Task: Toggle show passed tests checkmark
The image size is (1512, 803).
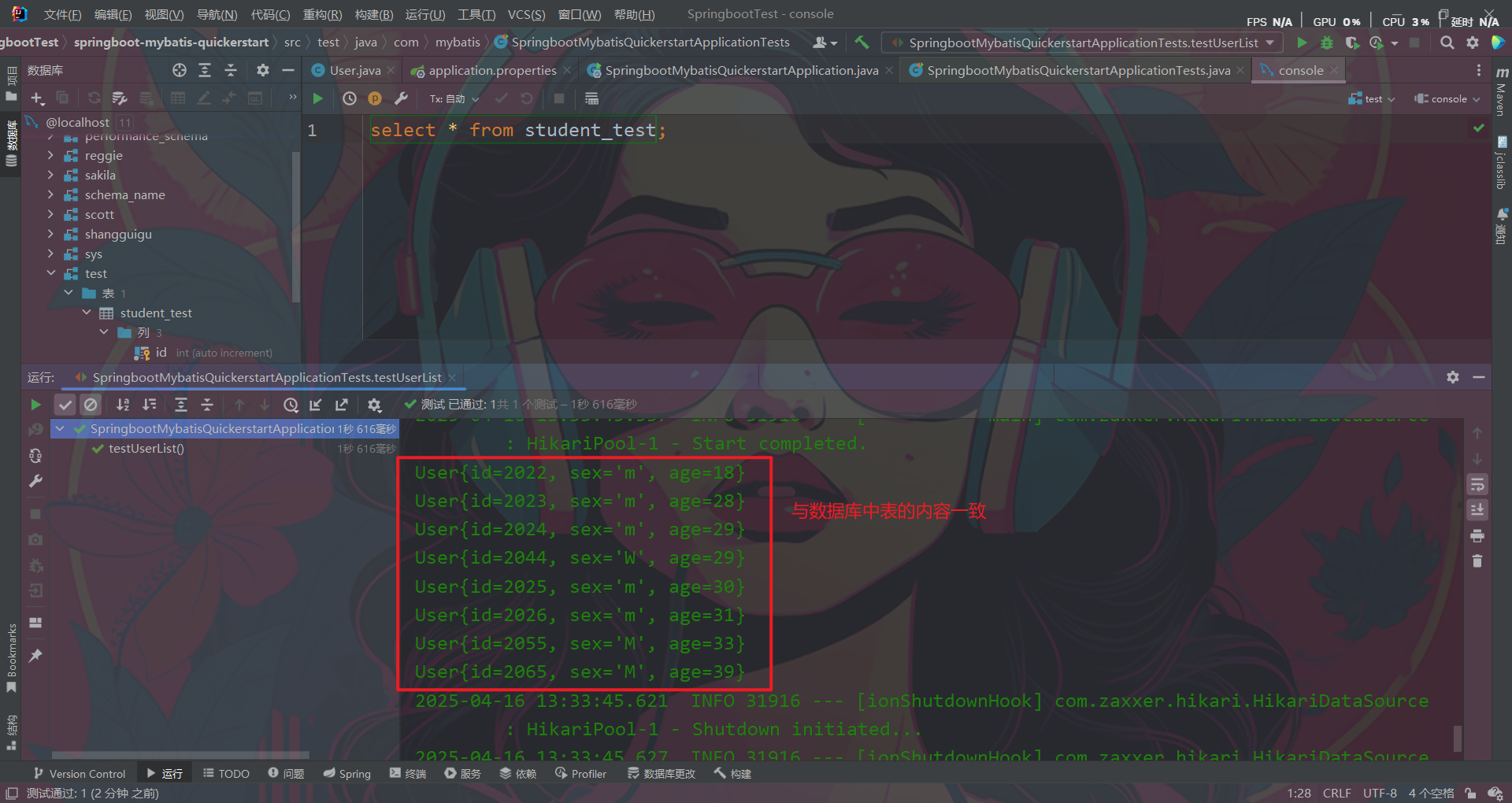Action: pyautogui.click(x=65, y=405)
